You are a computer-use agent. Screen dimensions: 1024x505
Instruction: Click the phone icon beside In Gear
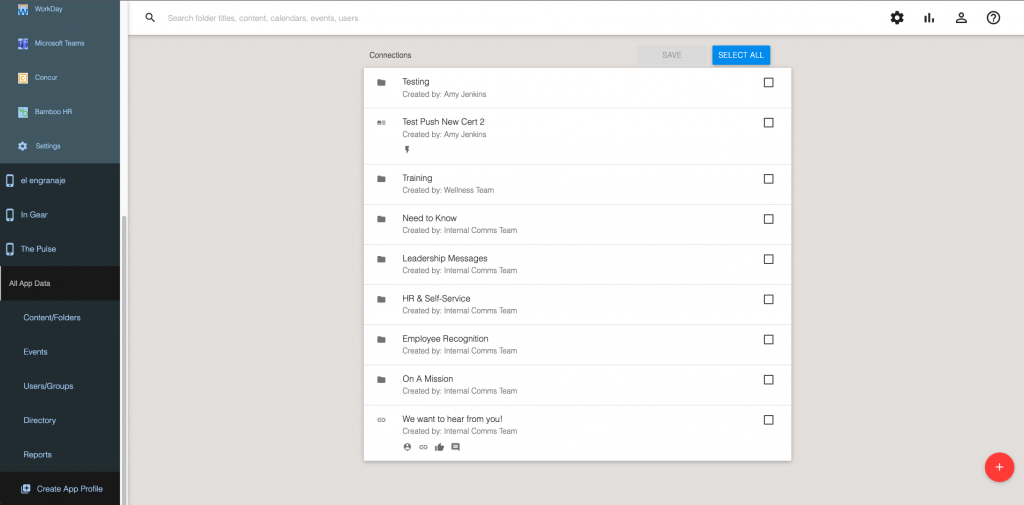[10, 214]
